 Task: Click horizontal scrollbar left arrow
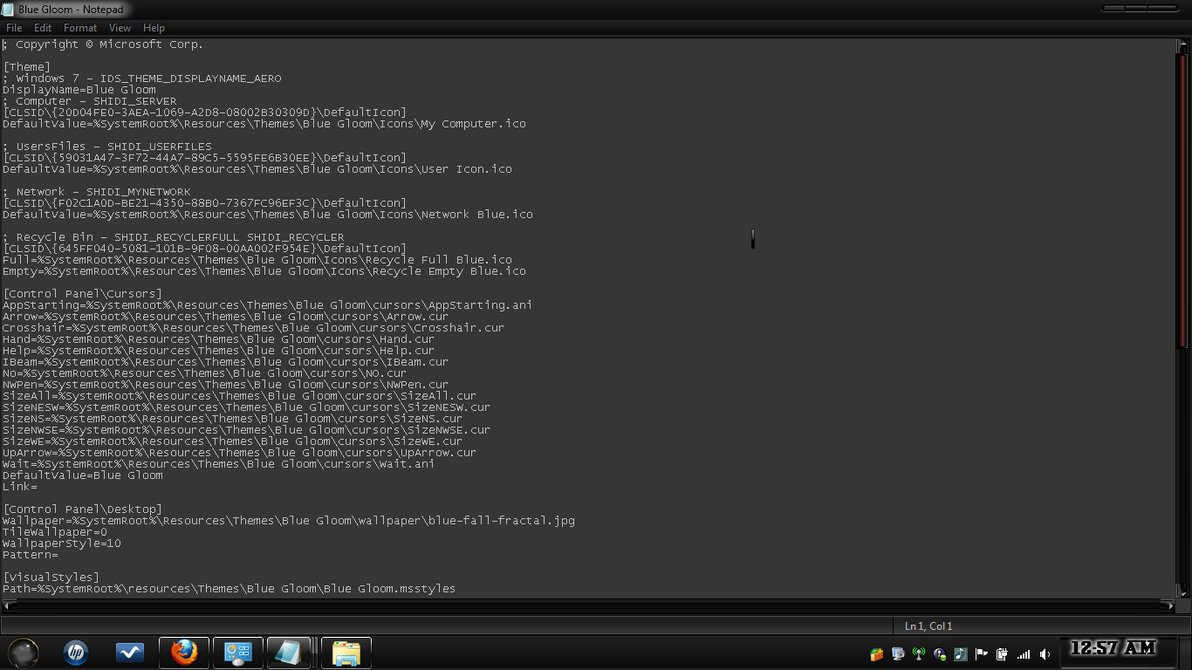(8, 605)
